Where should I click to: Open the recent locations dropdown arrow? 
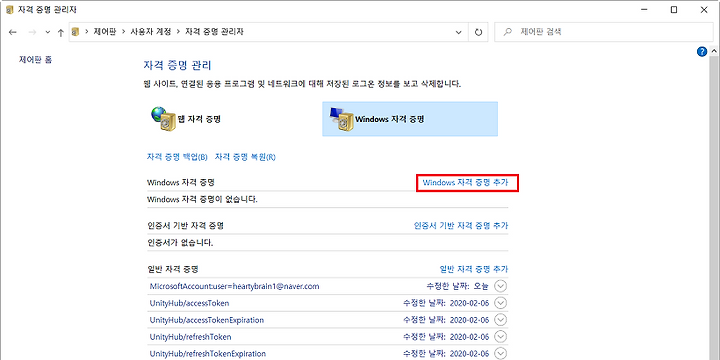48,32
